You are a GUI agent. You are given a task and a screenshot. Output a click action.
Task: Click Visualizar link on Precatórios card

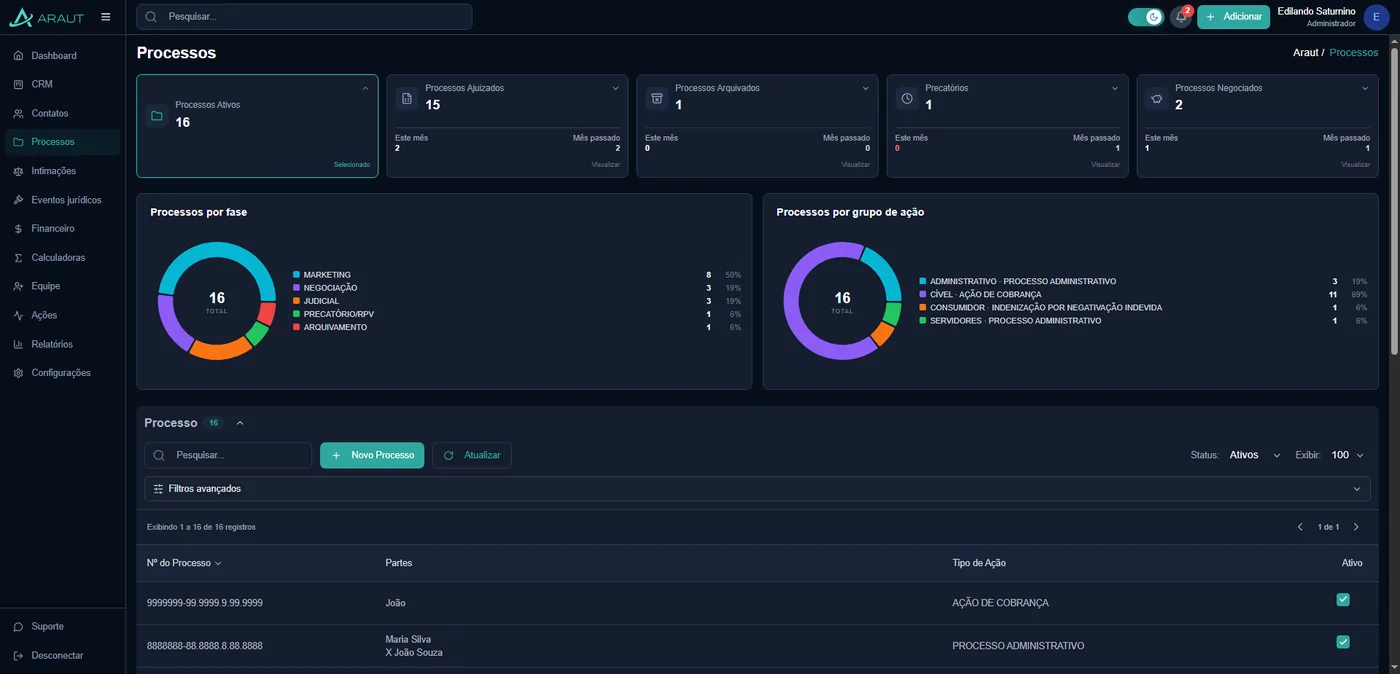tap(1105, 165)
